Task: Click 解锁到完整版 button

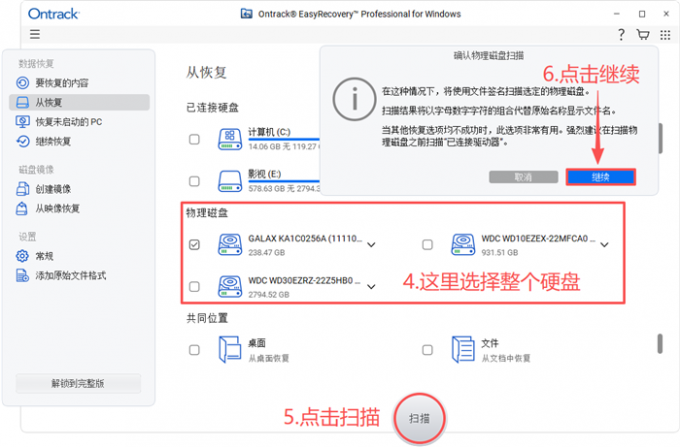Action: pos(78,383)
